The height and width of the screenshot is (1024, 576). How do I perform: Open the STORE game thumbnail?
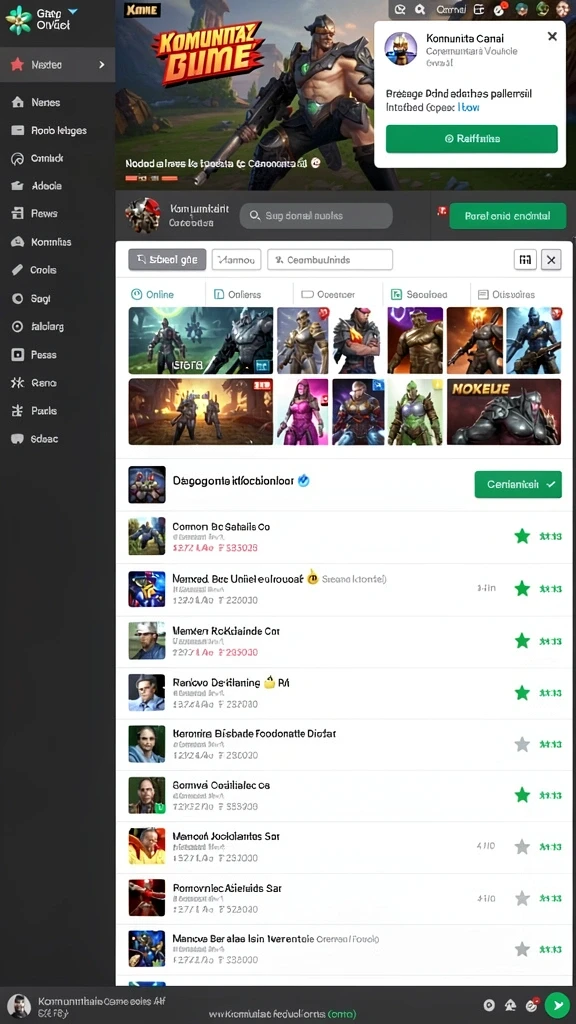coord(200,340)
